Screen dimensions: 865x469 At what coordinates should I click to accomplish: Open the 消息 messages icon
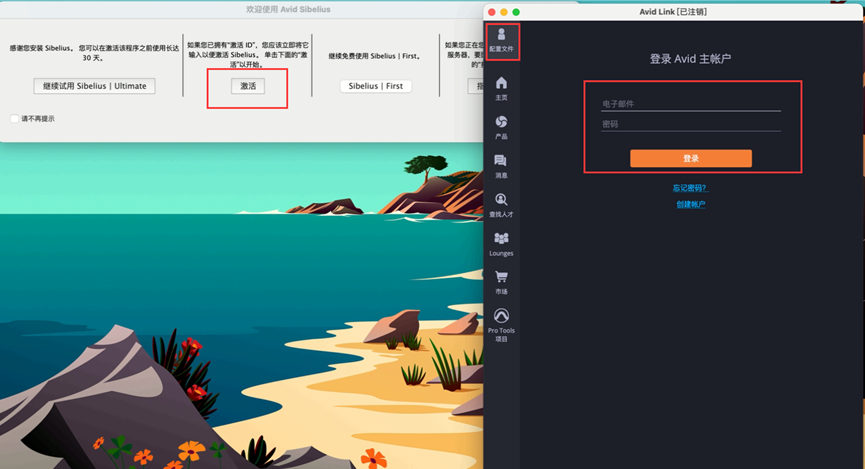501,165
